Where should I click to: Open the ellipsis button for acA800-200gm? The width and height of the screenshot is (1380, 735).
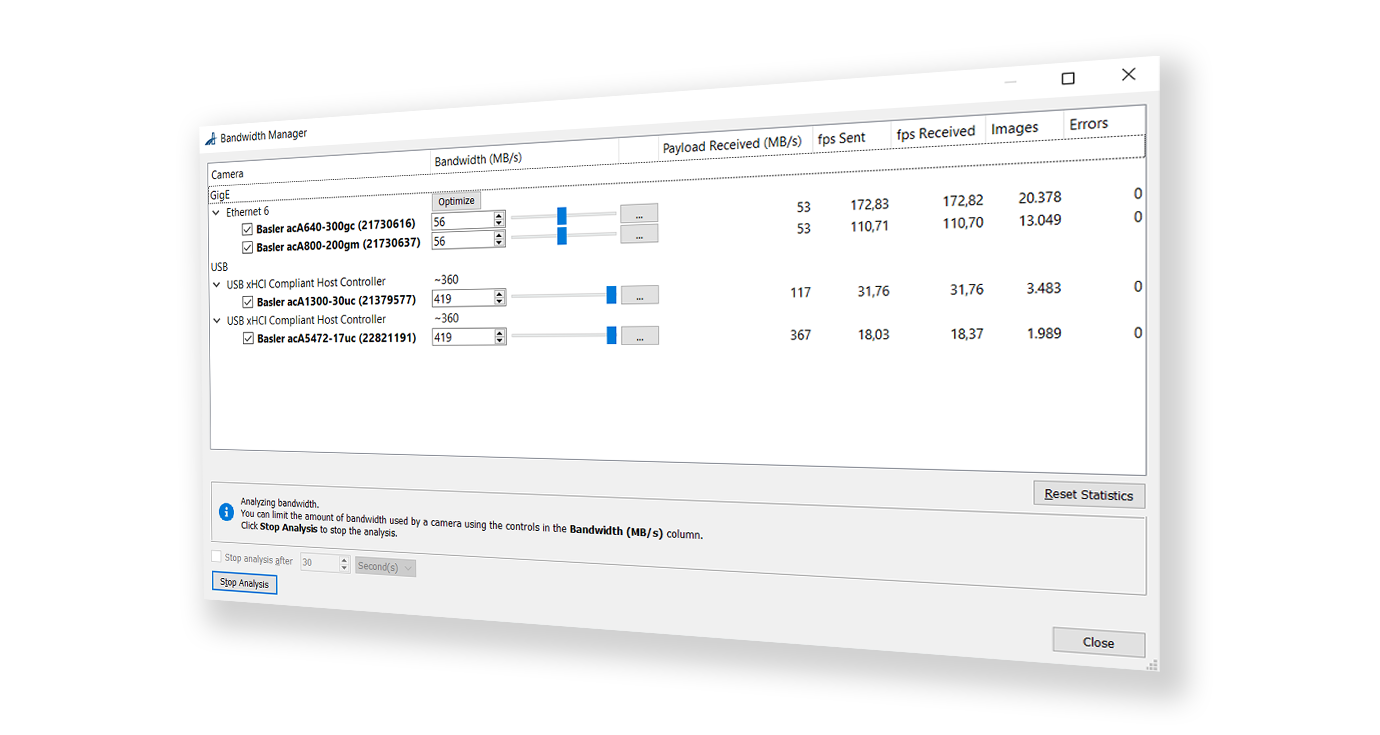point(639,234)
